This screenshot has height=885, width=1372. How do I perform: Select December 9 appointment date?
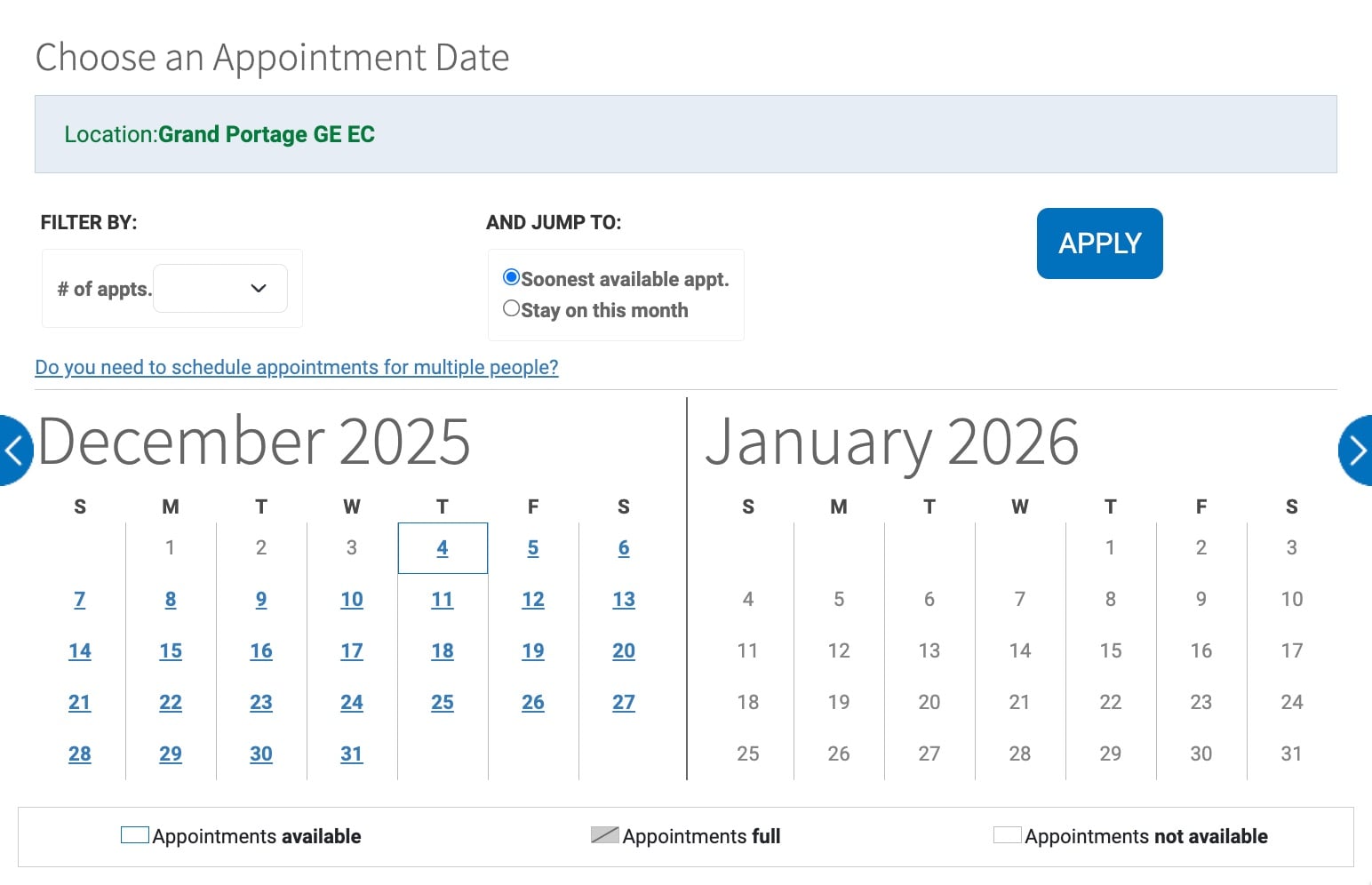pyautogui.click(x=261, y=600)
